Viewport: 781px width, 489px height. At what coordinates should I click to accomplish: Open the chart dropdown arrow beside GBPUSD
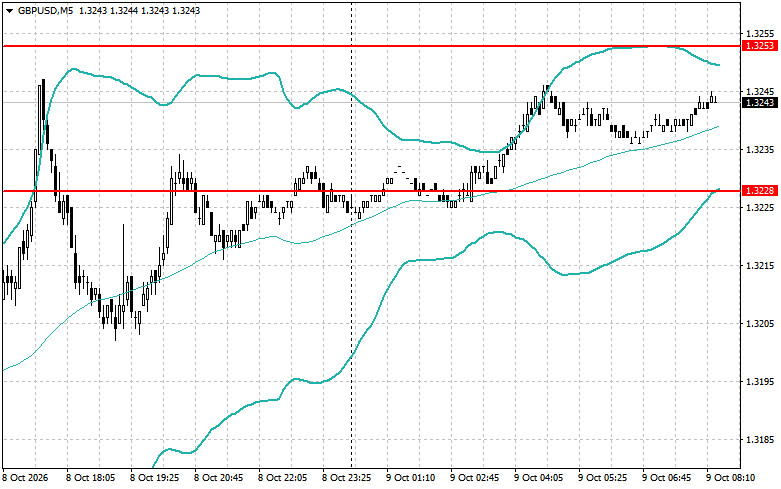pos(9,10)
